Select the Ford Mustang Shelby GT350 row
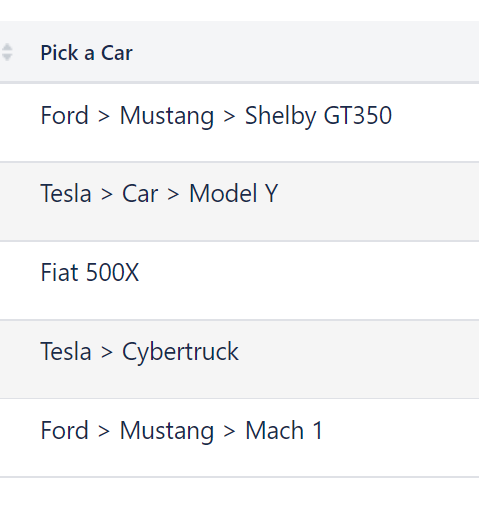This screenshot has width=479, height=505. pos(239,123)
